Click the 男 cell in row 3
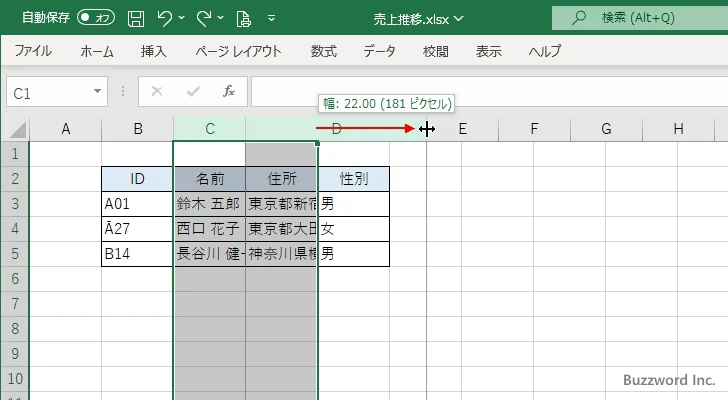This screenshot has height=400, width=728. pyautogui.click(x=354, y=204)
